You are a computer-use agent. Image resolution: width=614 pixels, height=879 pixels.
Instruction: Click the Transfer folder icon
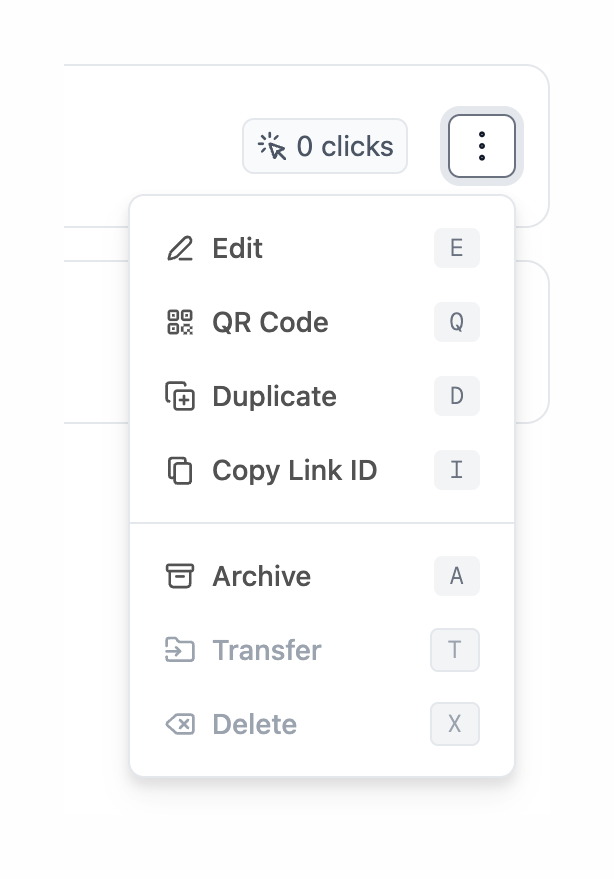coord(181,650)
